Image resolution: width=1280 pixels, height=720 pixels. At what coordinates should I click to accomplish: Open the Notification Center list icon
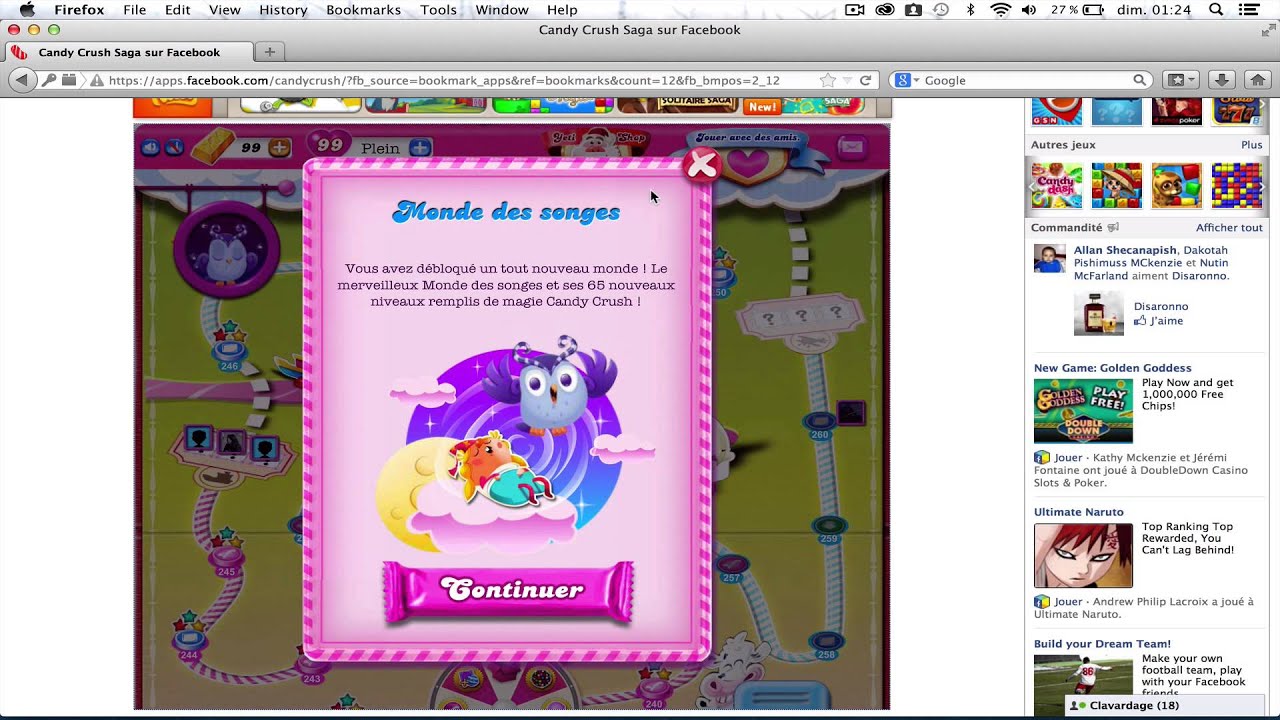coord(1248,10)
